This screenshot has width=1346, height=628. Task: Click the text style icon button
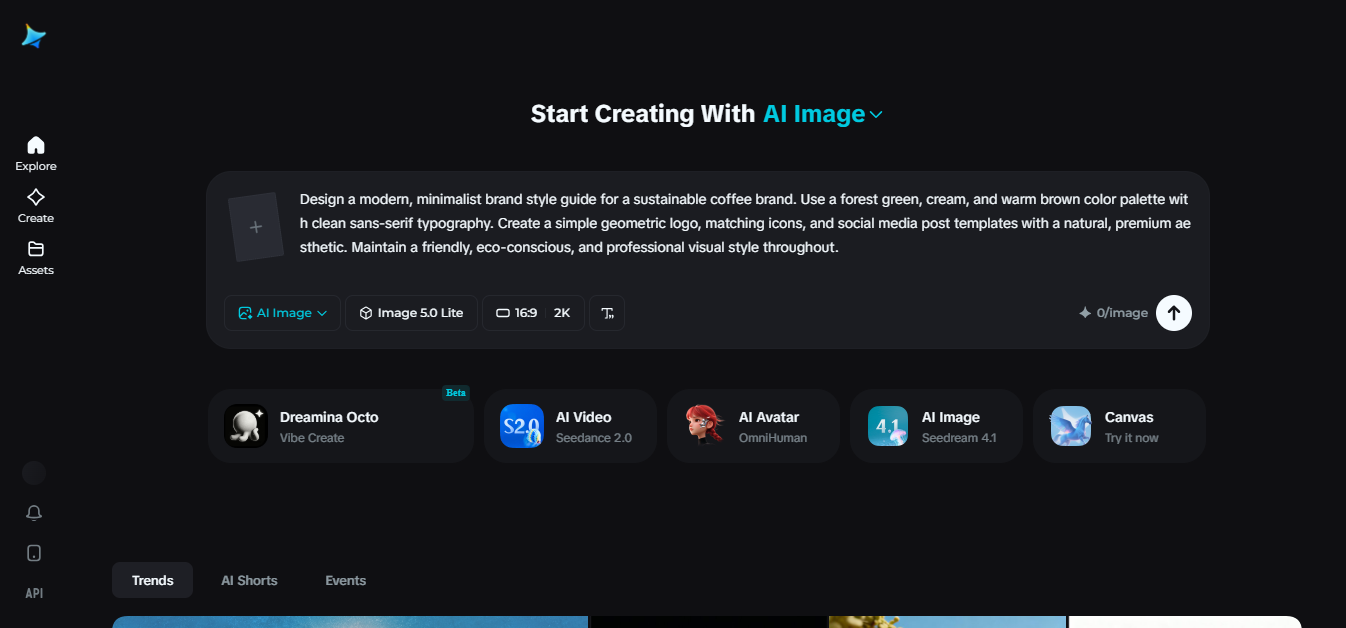607,313
